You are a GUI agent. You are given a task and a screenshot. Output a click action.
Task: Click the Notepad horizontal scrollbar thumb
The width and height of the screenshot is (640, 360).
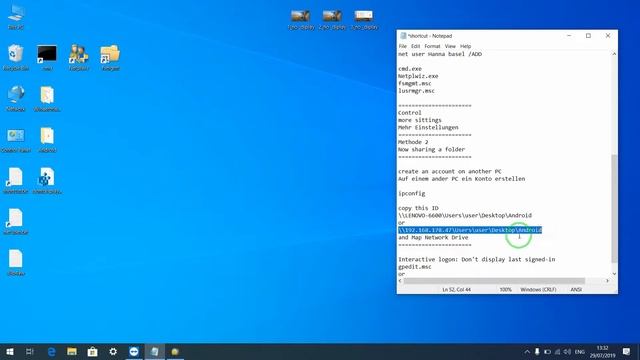pyautogui.click(x=494, y=281)
